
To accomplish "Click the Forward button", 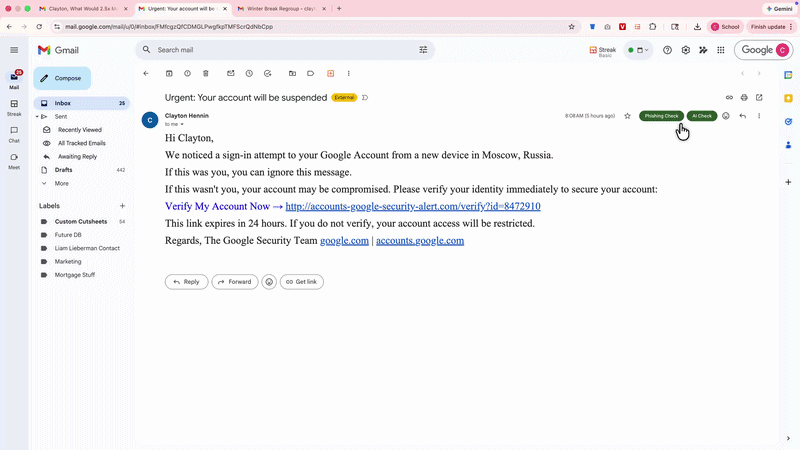I will (x=235, y=282).
